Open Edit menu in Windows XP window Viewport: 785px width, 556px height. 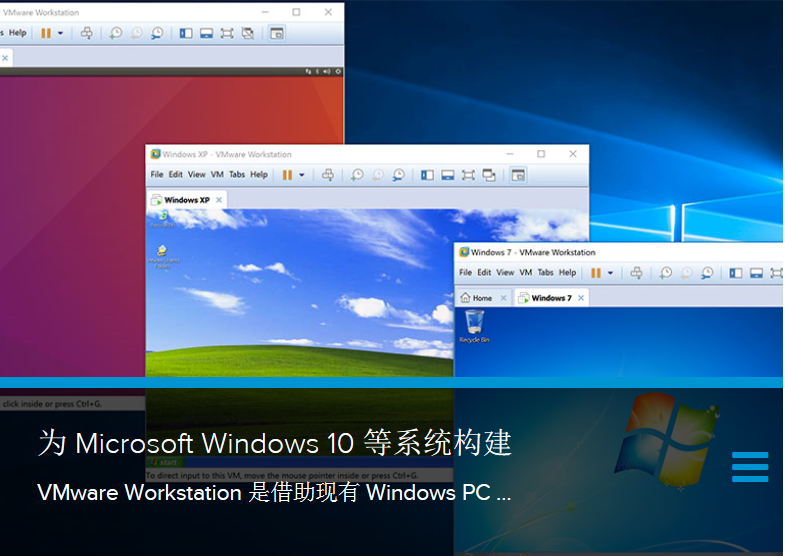[x=176, y=175]
